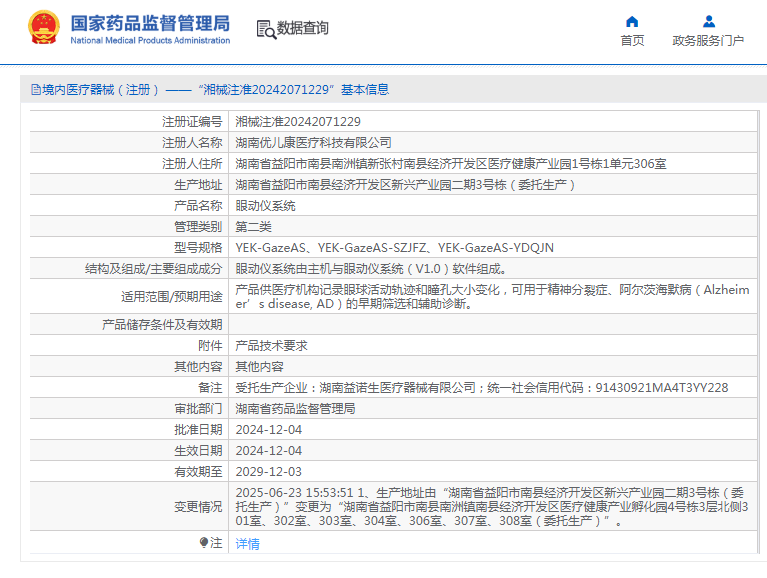Click the document icon before 境内医疗器械
The image size is (767, 578).
(36, 89)
